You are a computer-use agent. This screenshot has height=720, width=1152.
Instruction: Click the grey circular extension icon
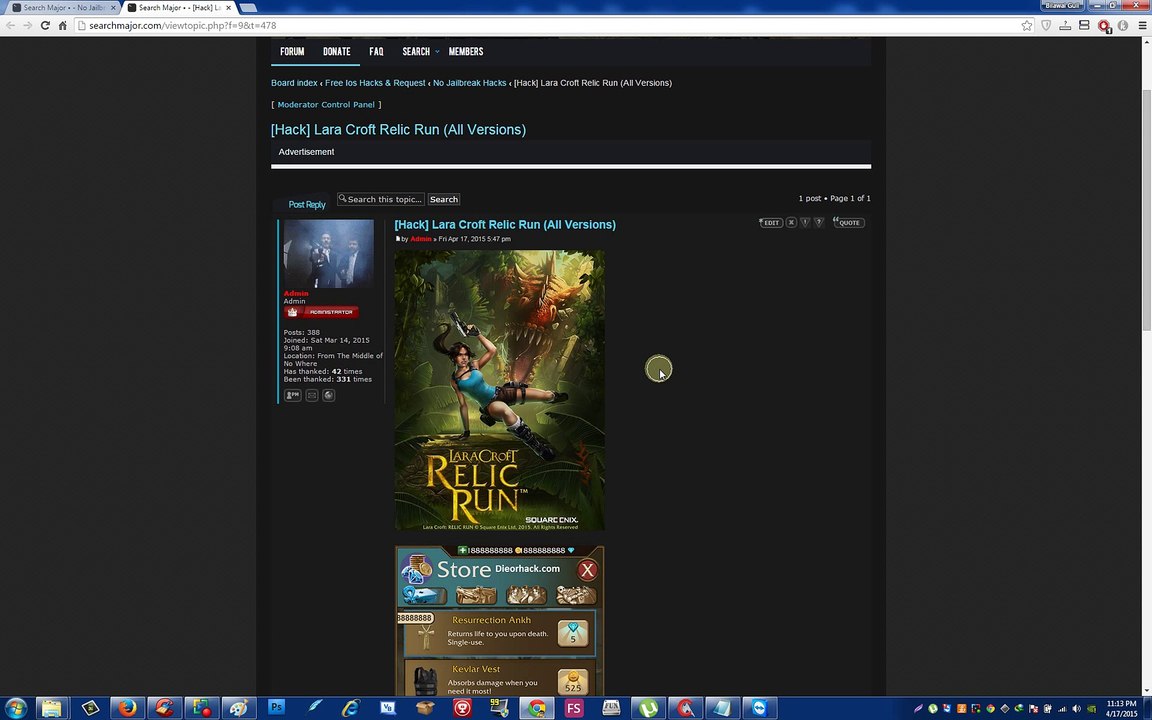coord(1123,25)
